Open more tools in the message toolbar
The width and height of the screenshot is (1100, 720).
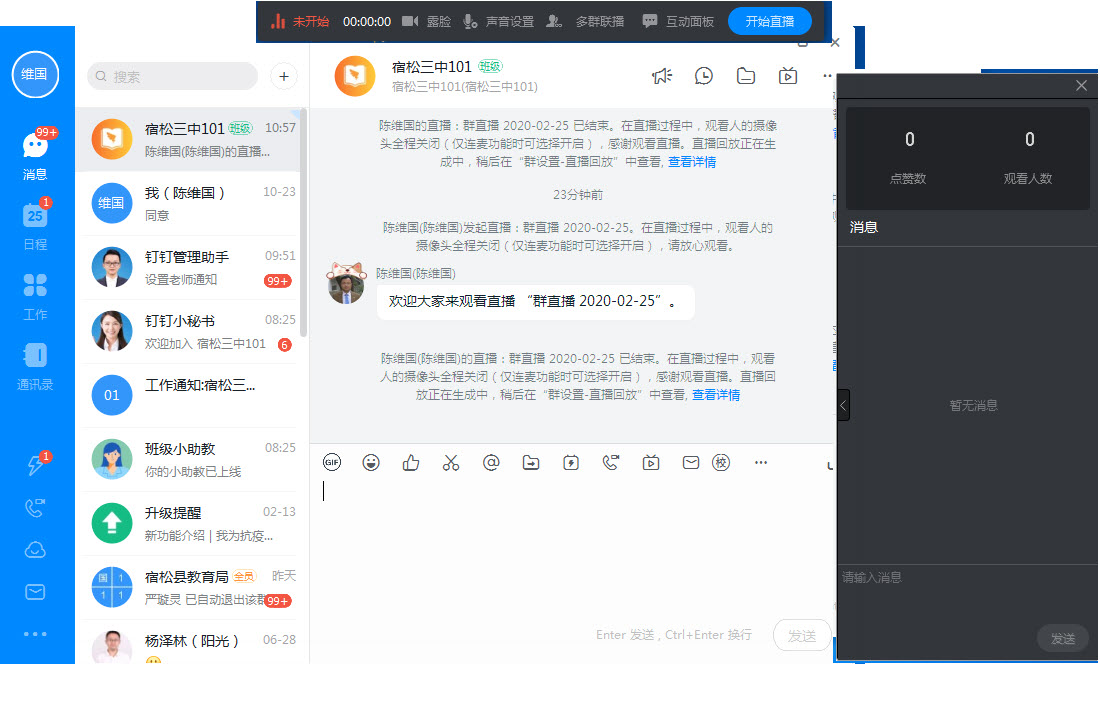pos(761,462)
